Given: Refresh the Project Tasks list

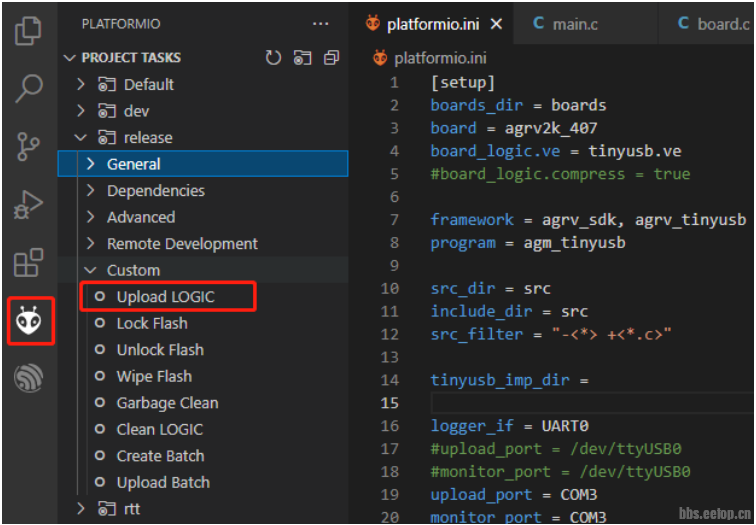Looking at the screenshot, I should pos(273,58).
